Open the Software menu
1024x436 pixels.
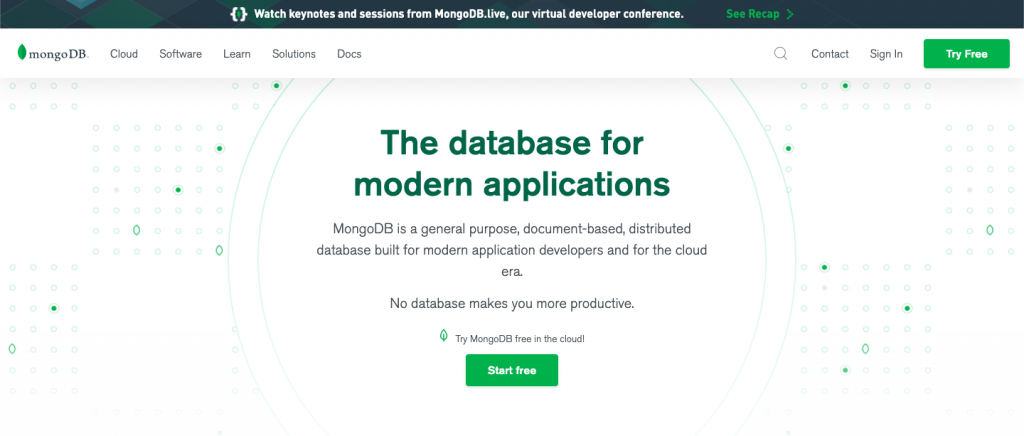180,54
